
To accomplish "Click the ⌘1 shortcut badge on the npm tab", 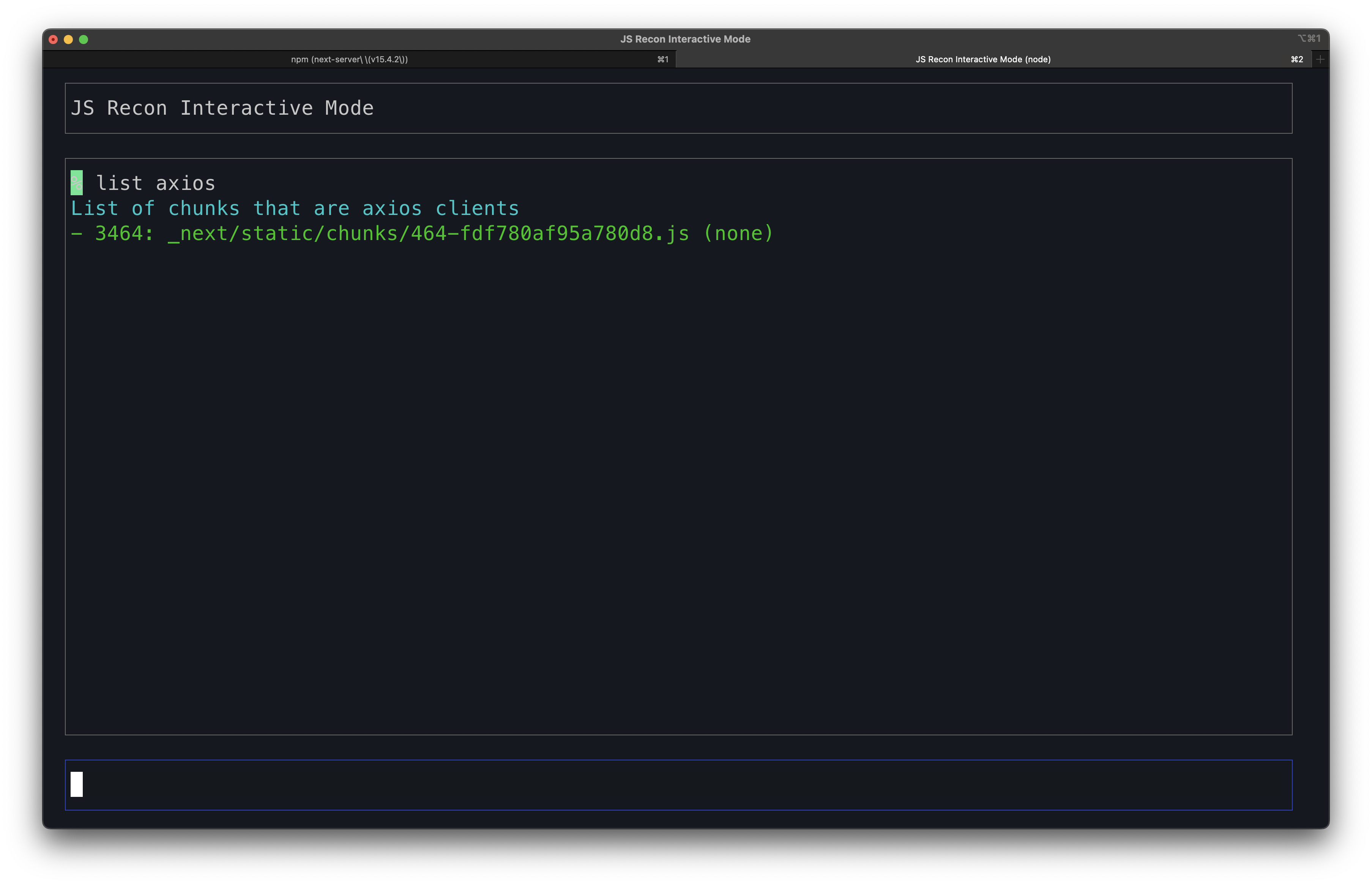I will coord(663,58).
